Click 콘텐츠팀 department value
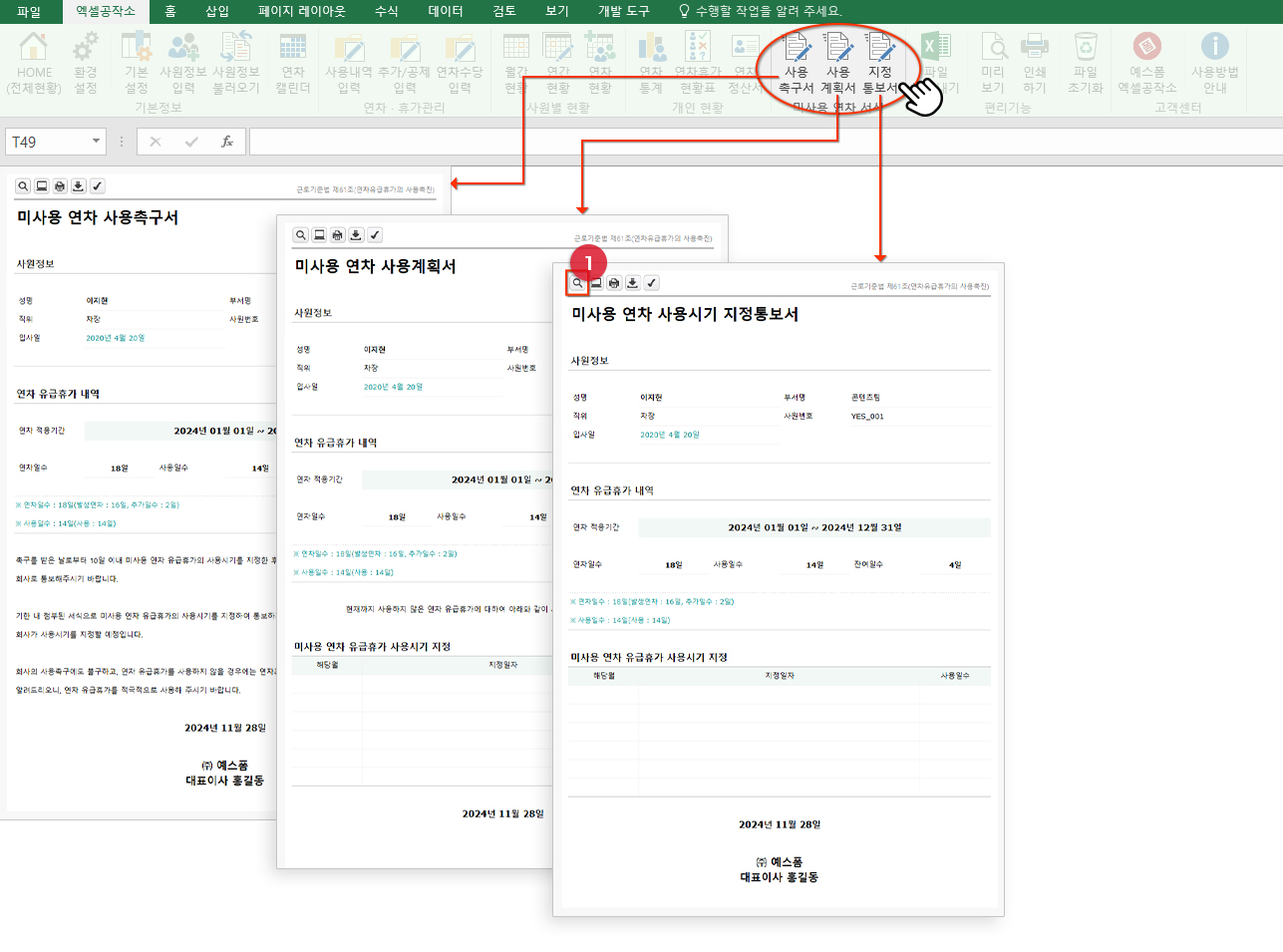1283x952 pixels. click(865, 398)
